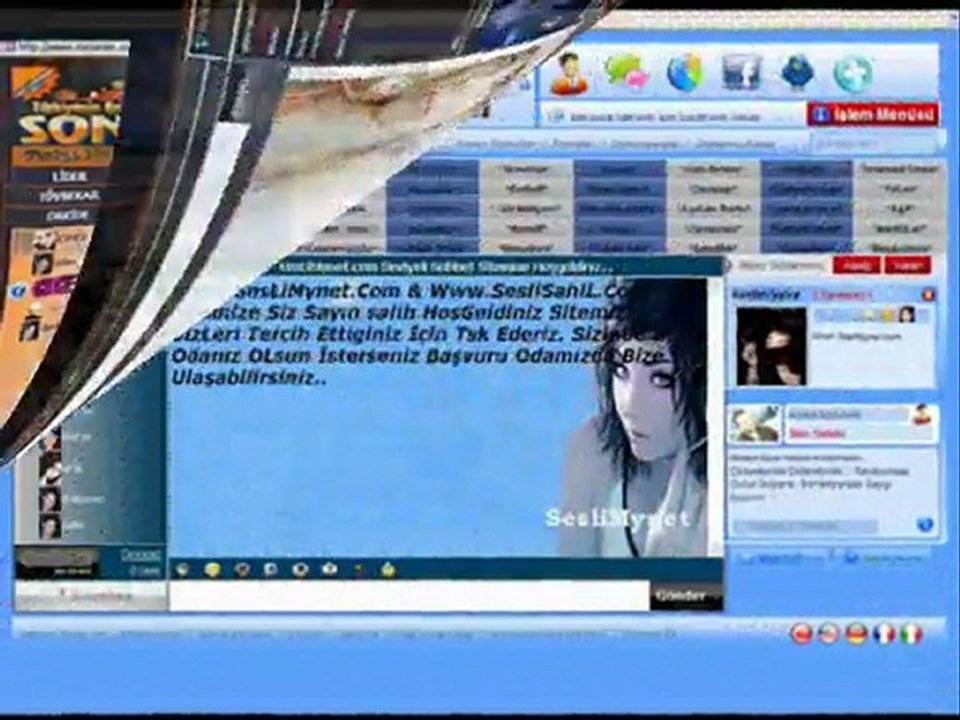960x720 pixels.
Task: Click the teal plus circle icon
Action: click(x=853, y=73)
